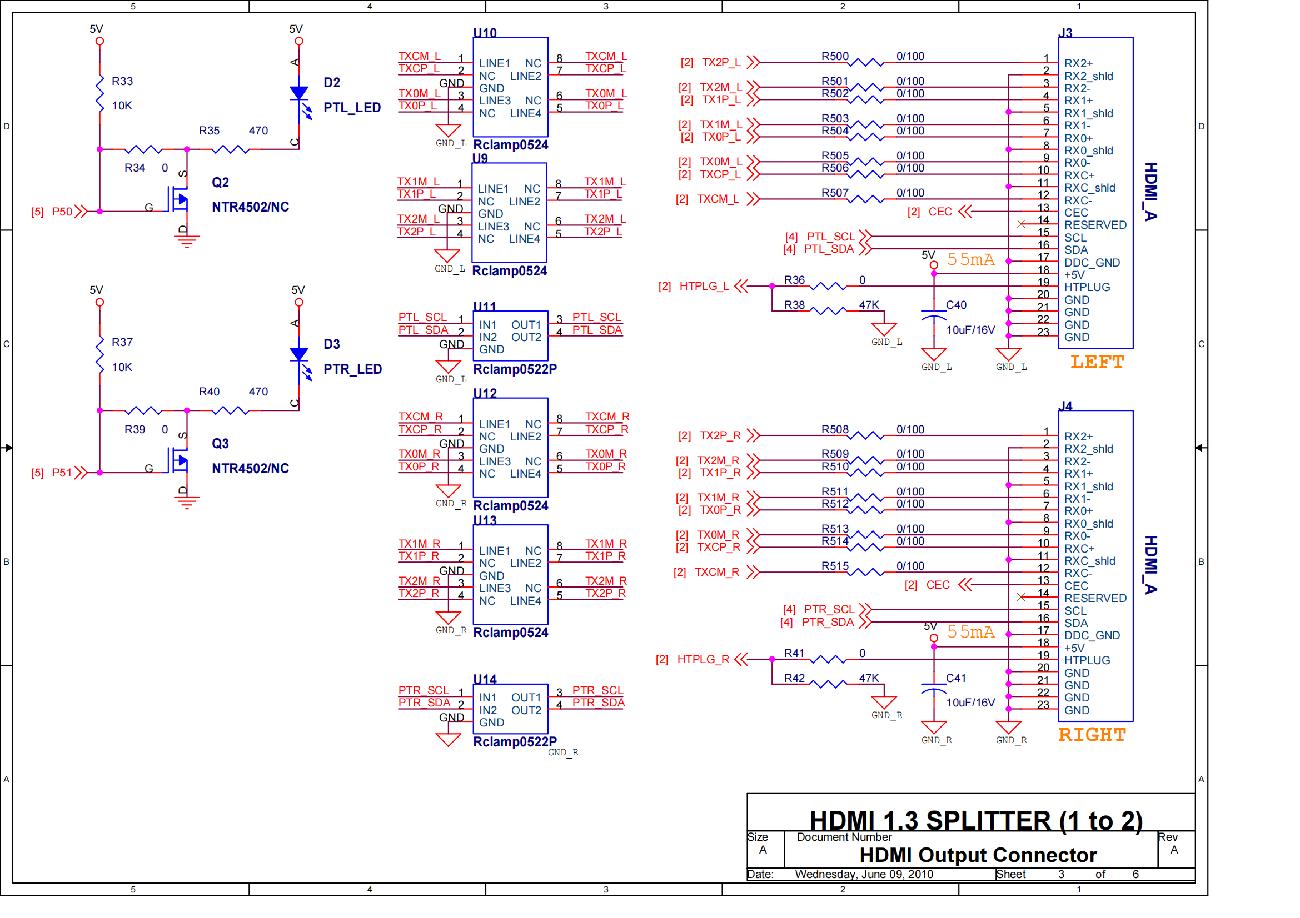Click the J3 HDMI connector body
Viewport: 1300px width, 918px height.
pos(1095,193)
